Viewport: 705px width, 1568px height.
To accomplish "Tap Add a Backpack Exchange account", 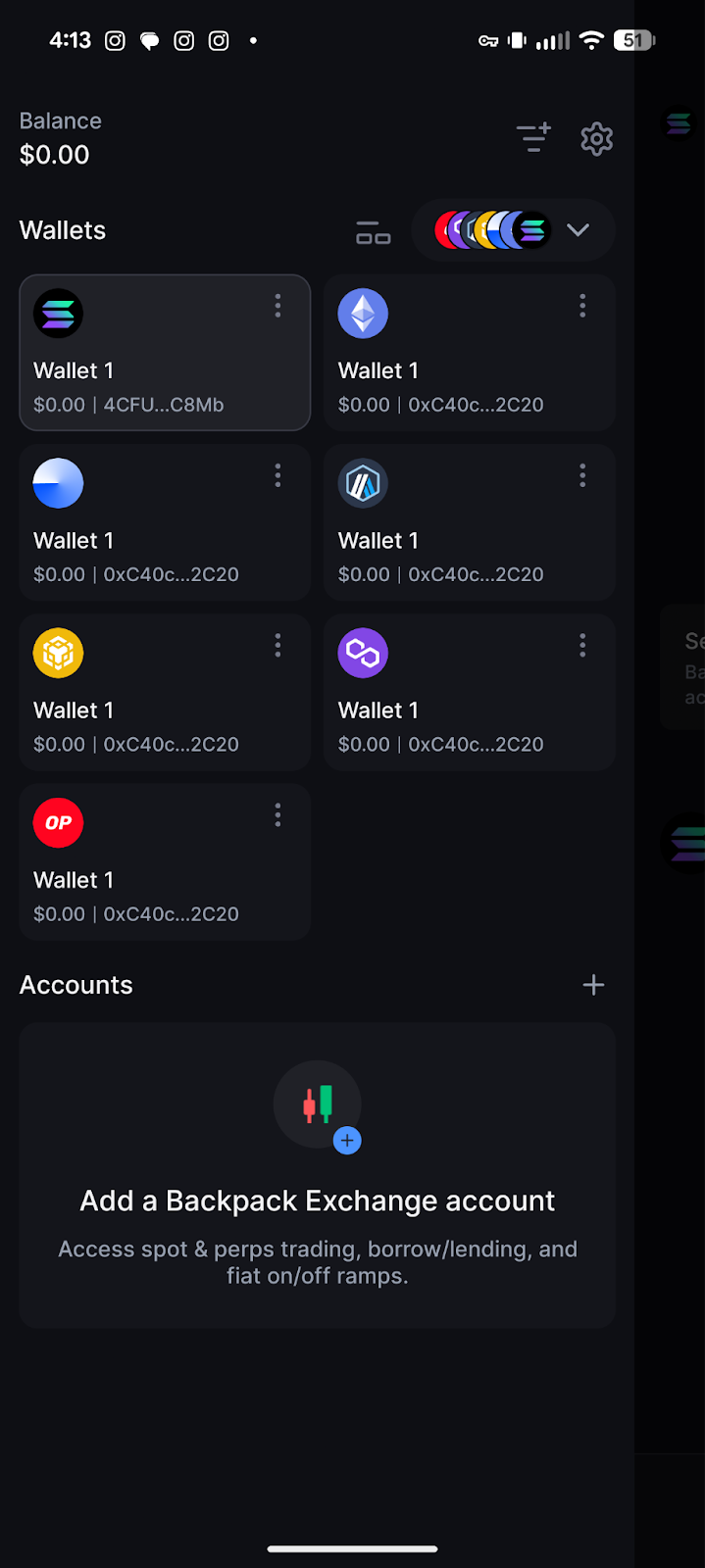I will point(317,1201).
